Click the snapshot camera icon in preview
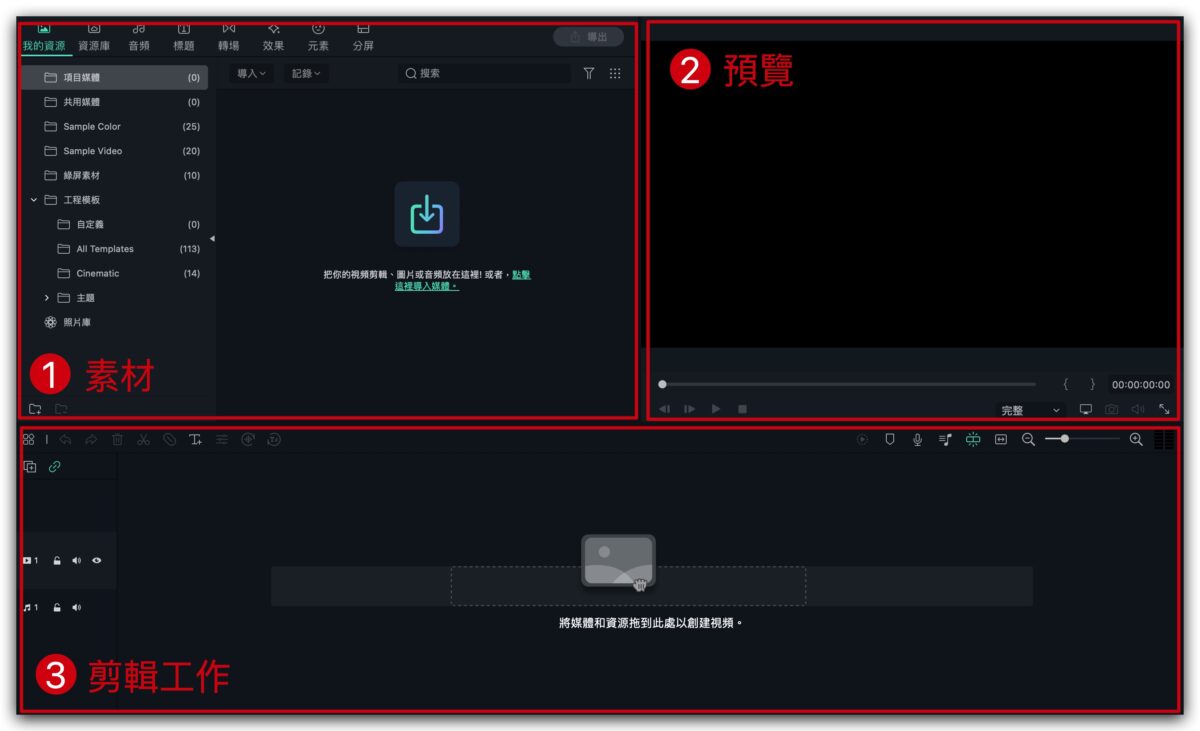The width and height of the screenshot is (1200, 731). pos(1112,409)
